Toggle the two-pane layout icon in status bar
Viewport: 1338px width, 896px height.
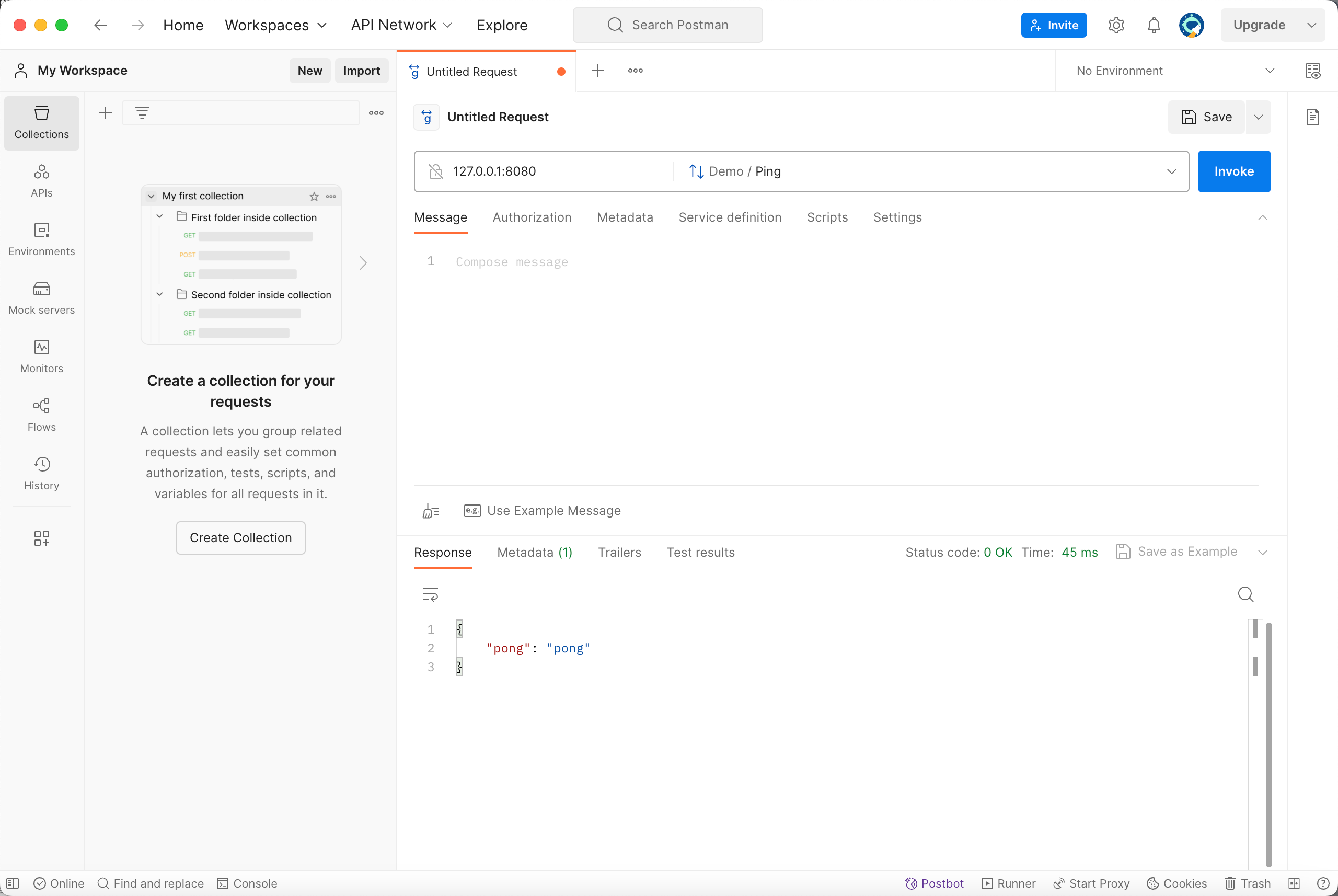pos(1294,883)
